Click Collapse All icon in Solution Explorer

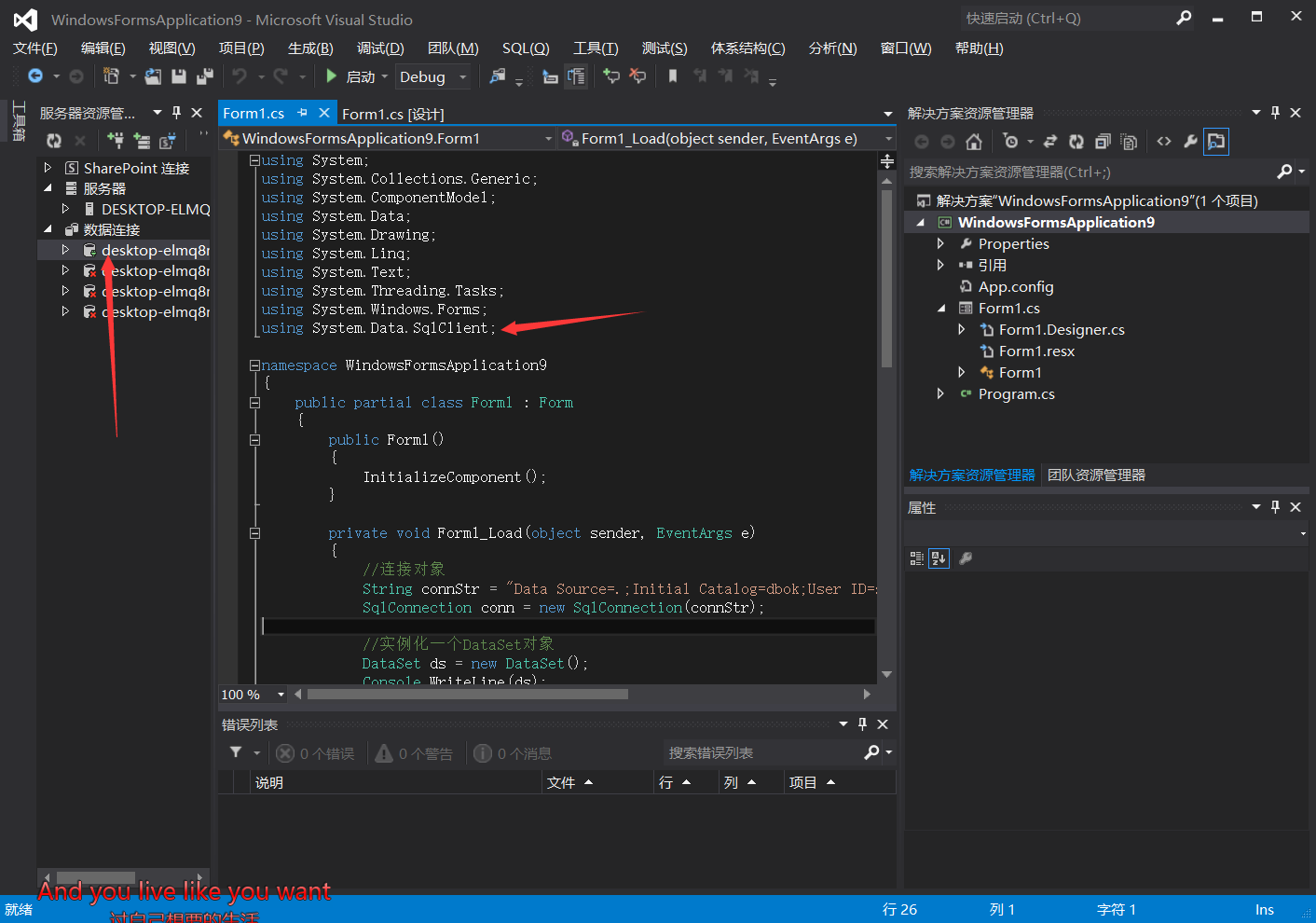click(x=1103, y=142)
